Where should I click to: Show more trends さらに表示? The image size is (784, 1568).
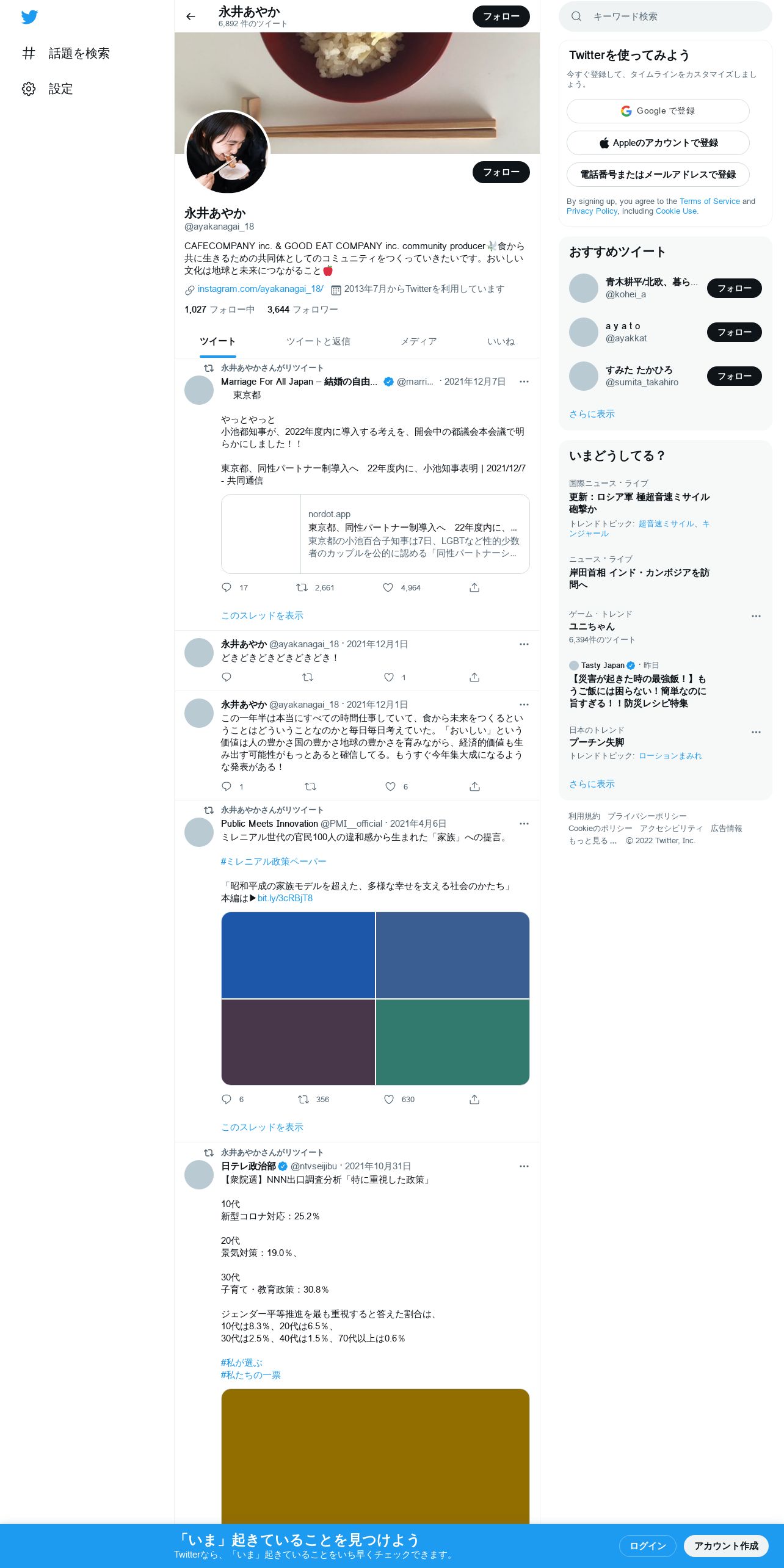592,784
